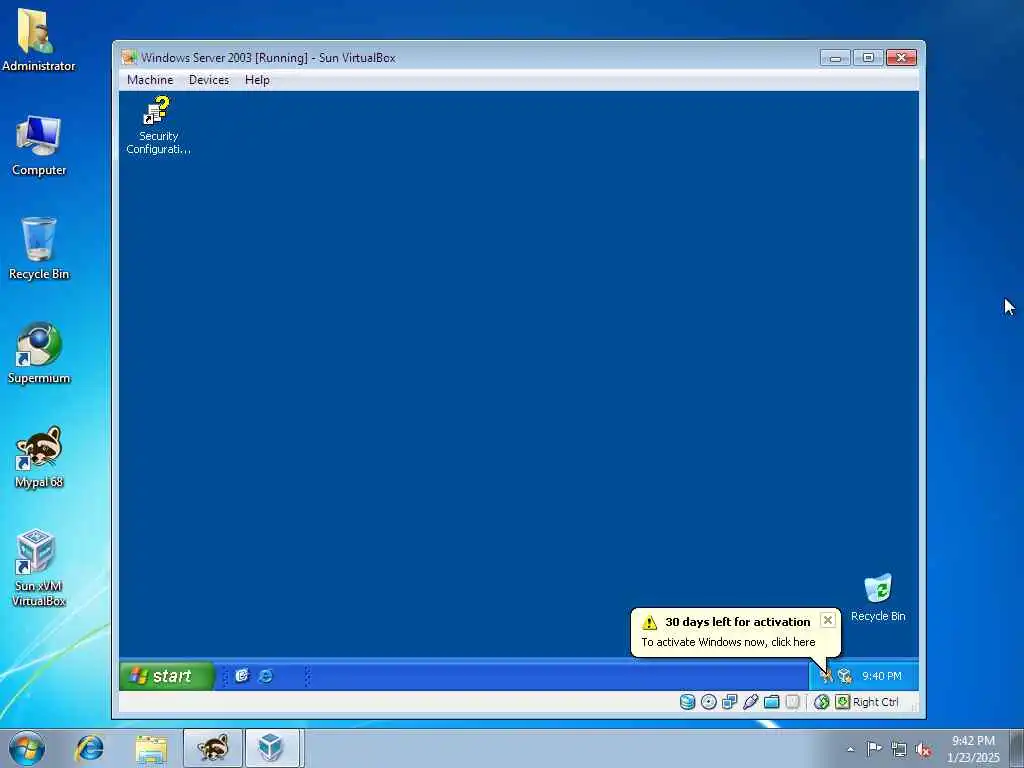Image resolution: width=1024 pixels, height=768 pixels.
Task: Click the network adapters status icon
Action: click(729, 702)
